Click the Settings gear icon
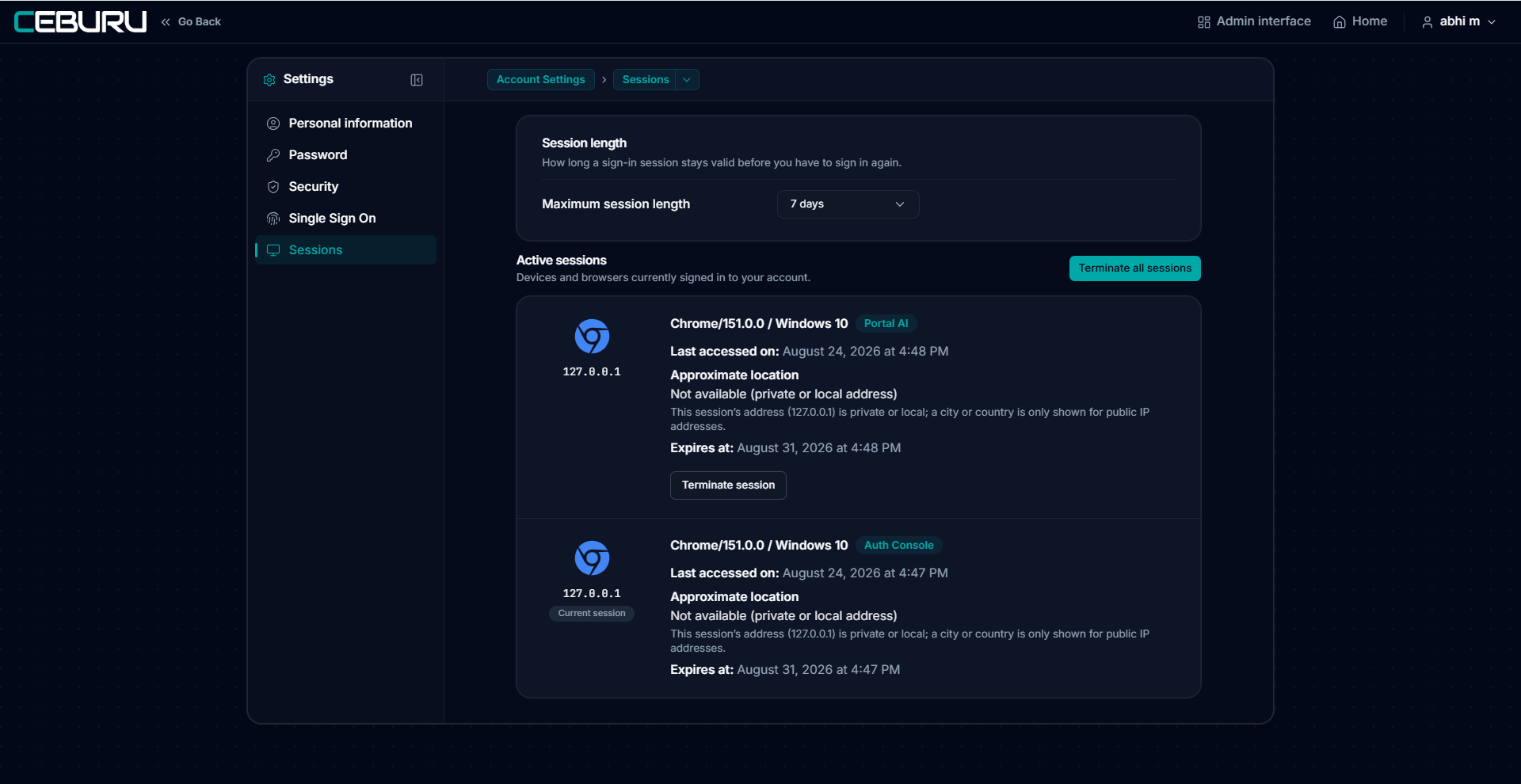1521x784 pixels. [x=269, y=80]
